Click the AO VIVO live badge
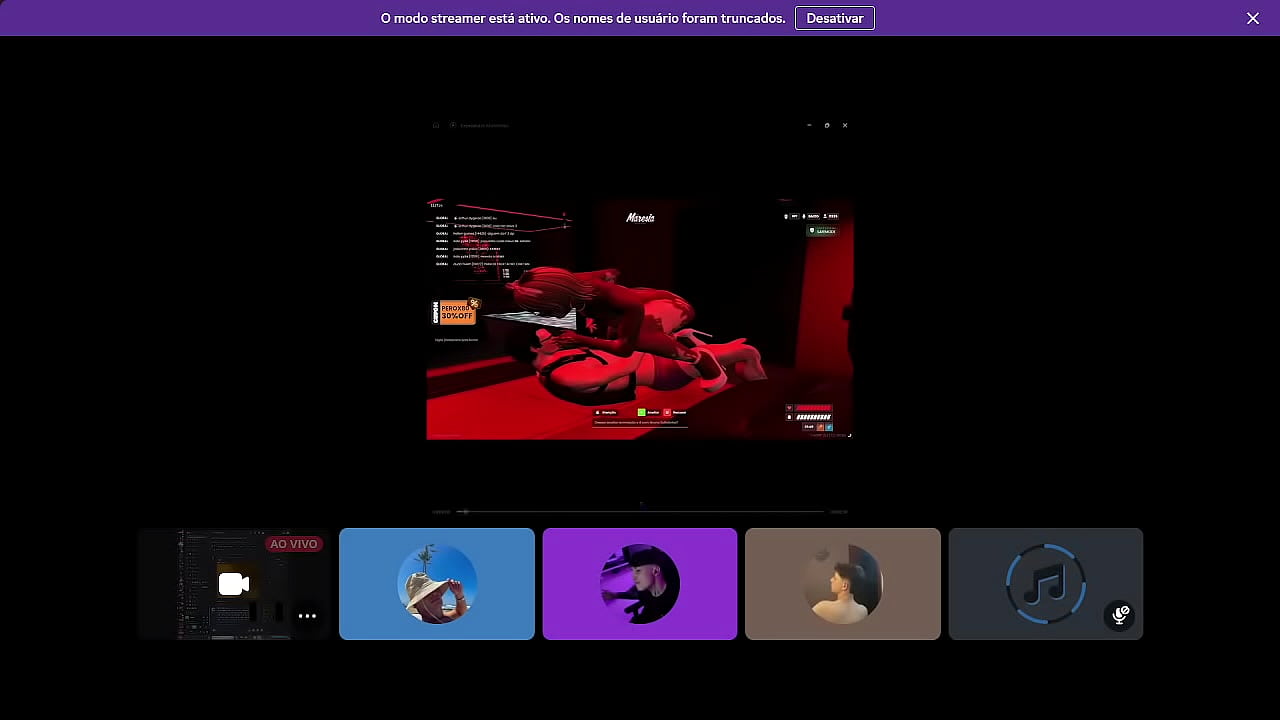This screenshot has width=1280, height=720. pos(293,544)
